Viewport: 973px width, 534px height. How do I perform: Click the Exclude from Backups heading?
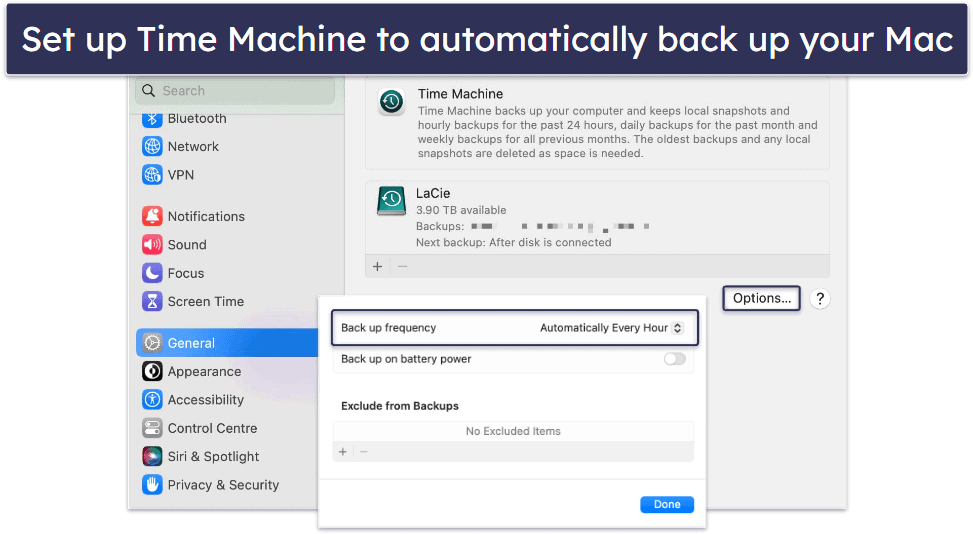coord(400,406)
